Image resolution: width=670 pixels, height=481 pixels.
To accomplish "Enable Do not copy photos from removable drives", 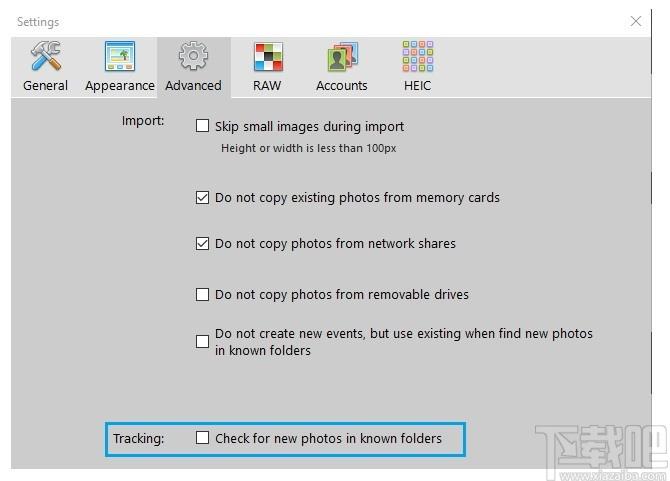I will (203, 295).
